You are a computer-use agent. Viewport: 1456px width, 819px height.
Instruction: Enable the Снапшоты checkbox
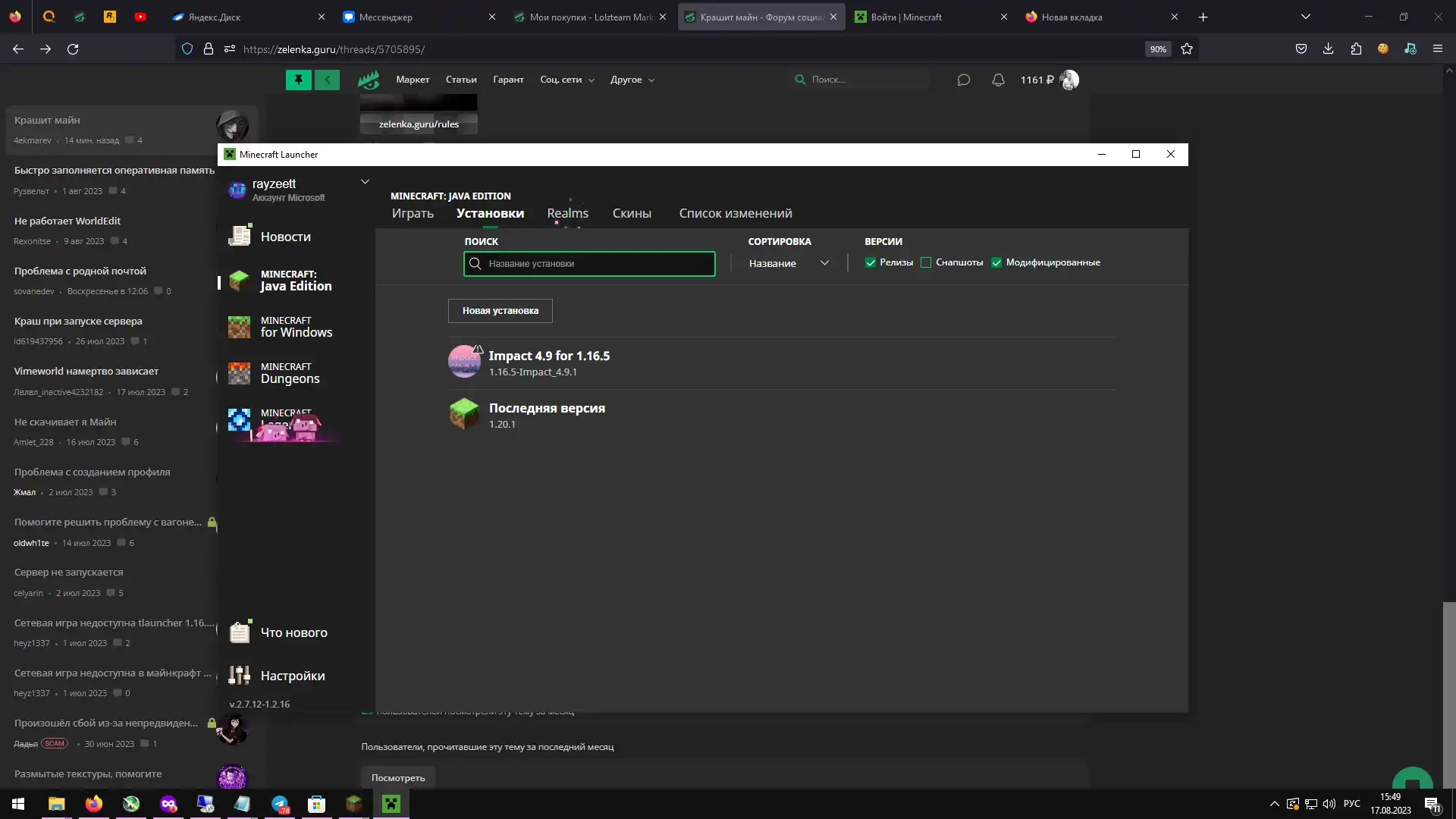(x=926, y=262)
